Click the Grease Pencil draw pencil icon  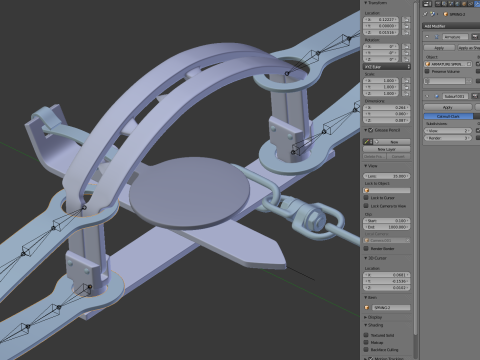[x=367, y=142]
